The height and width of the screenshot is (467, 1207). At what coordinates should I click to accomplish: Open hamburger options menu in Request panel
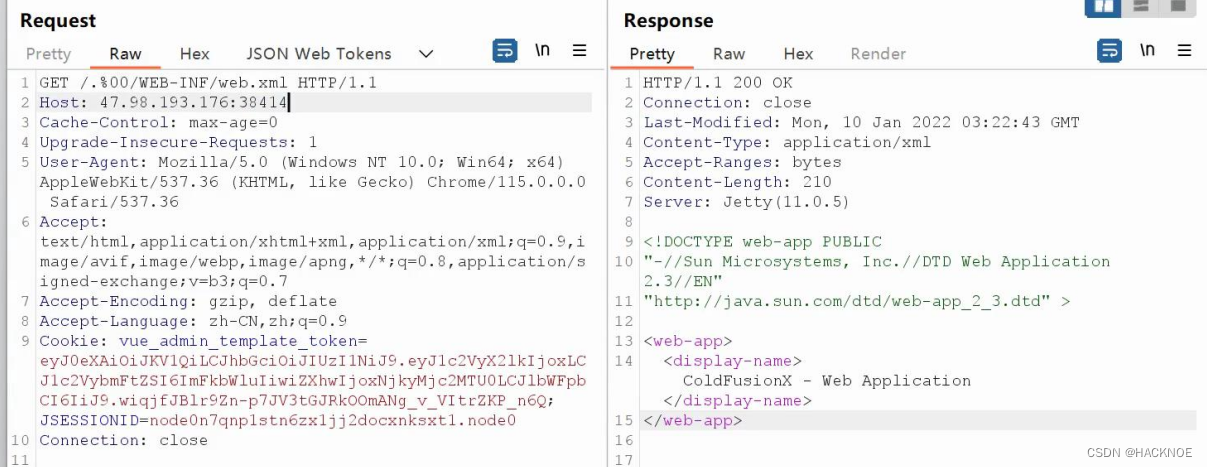pyautogui.click(x=580, y=50)
